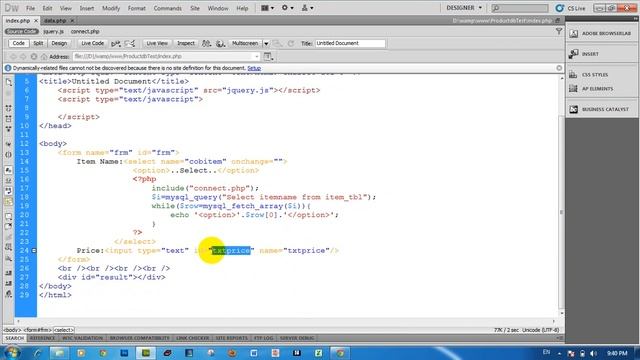Click the volume icon in system tray

click(593, 353)
